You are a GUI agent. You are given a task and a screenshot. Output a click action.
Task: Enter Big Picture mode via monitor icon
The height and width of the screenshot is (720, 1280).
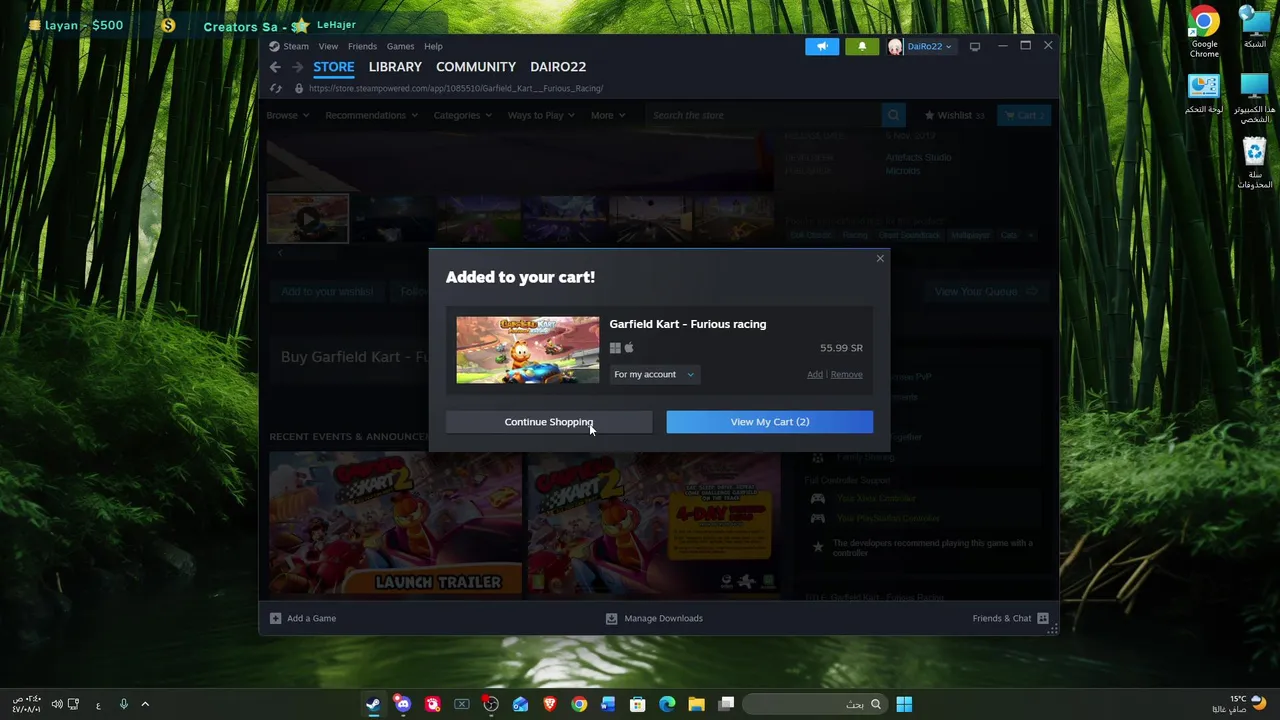(975, 46)
